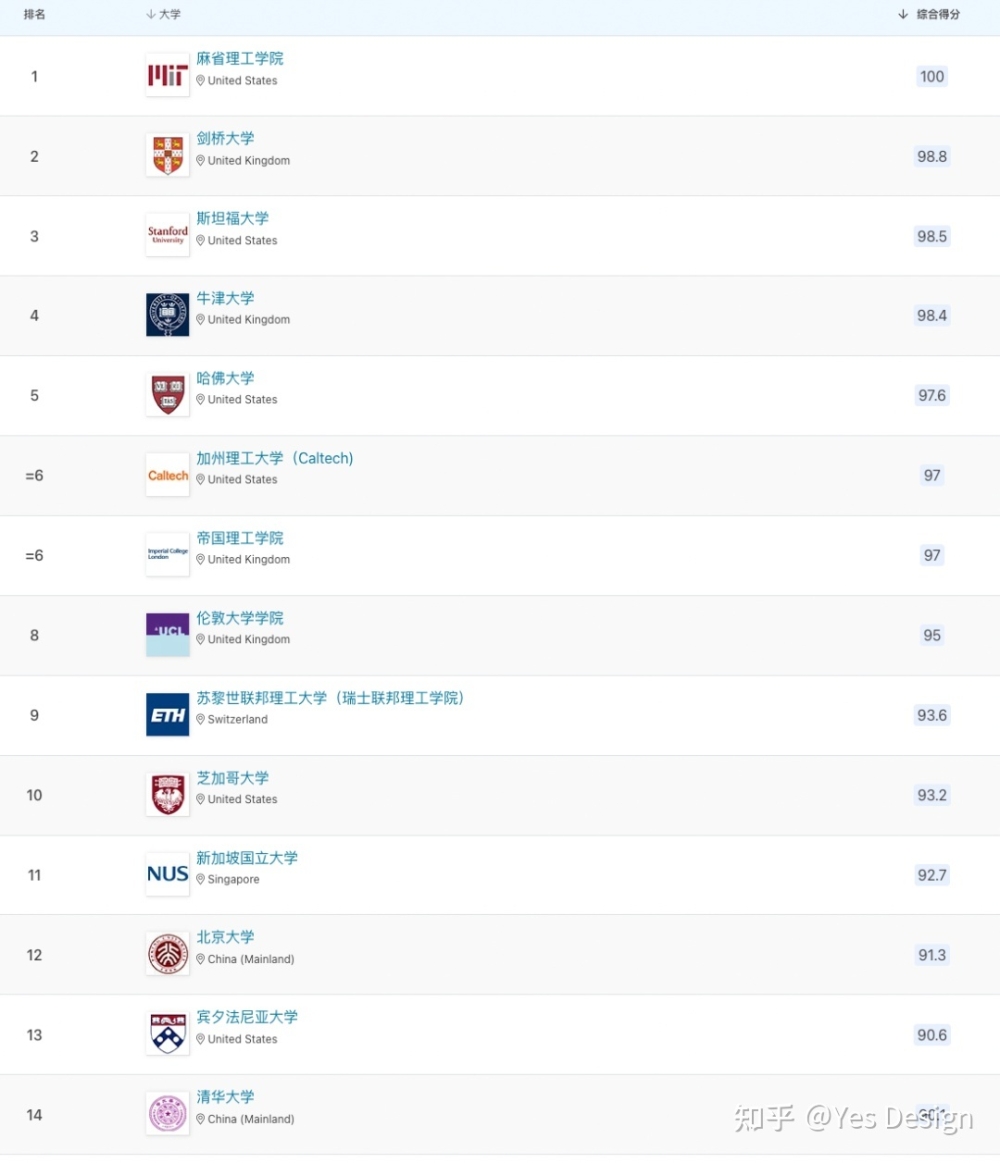
Task: Open the 清华大学 link
Action: 226,1097
